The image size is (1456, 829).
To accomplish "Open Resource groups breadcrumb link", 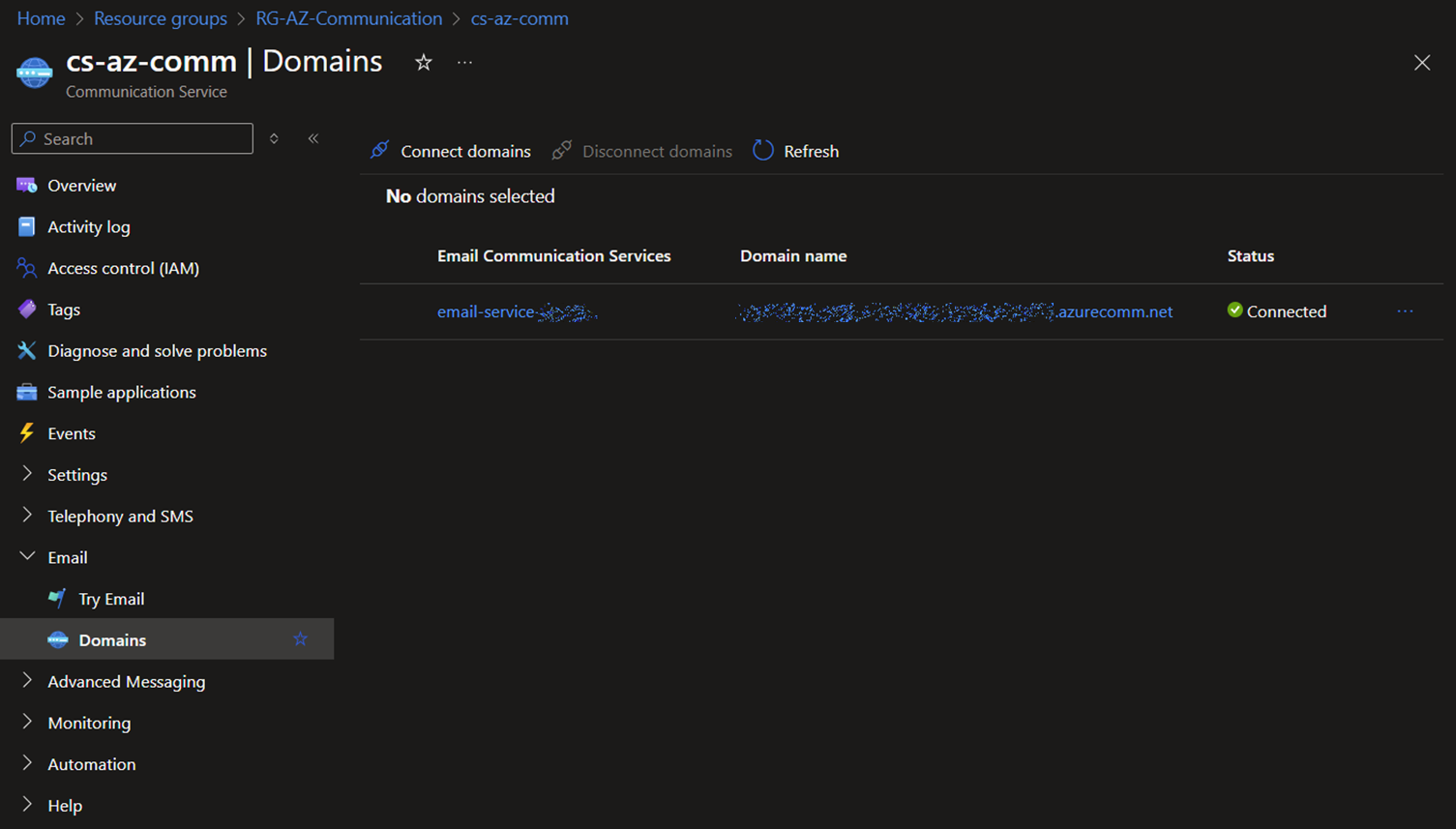I will (x=161, y=18).
